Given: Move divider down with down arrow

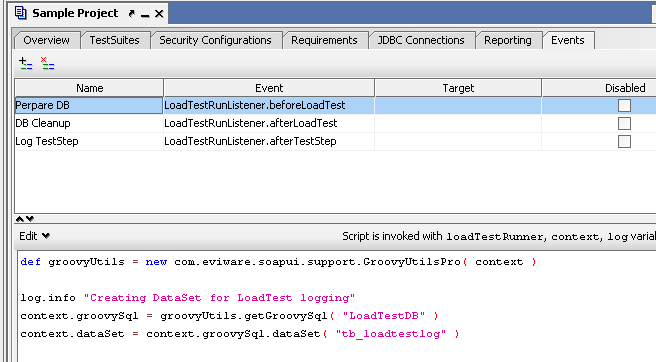Looking at the screenshot, I should (x=30, y=218).
